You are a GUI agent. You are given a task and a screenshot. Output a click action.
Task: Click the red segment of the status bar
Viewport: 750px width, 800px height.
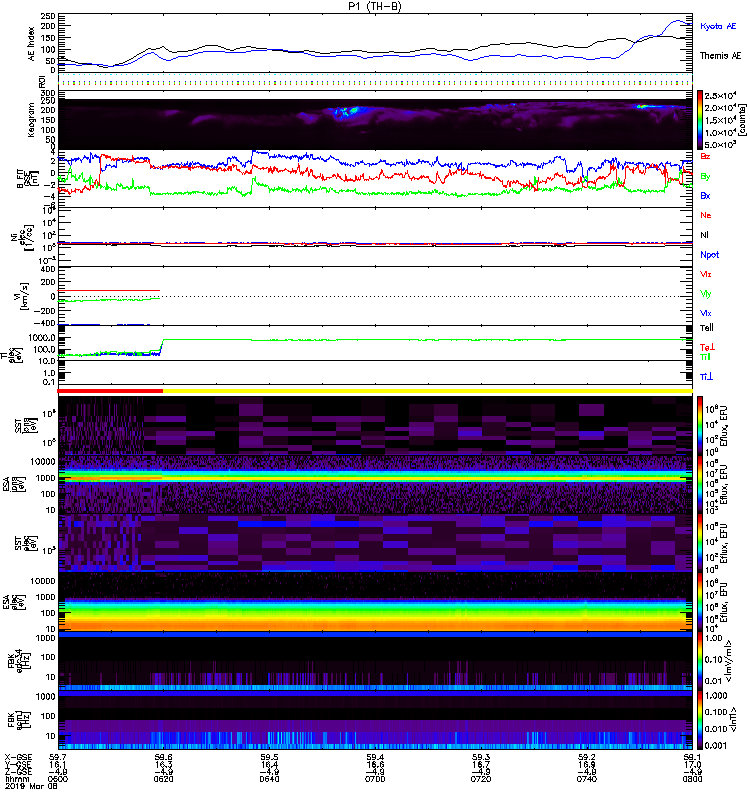[x=110, y=391]
